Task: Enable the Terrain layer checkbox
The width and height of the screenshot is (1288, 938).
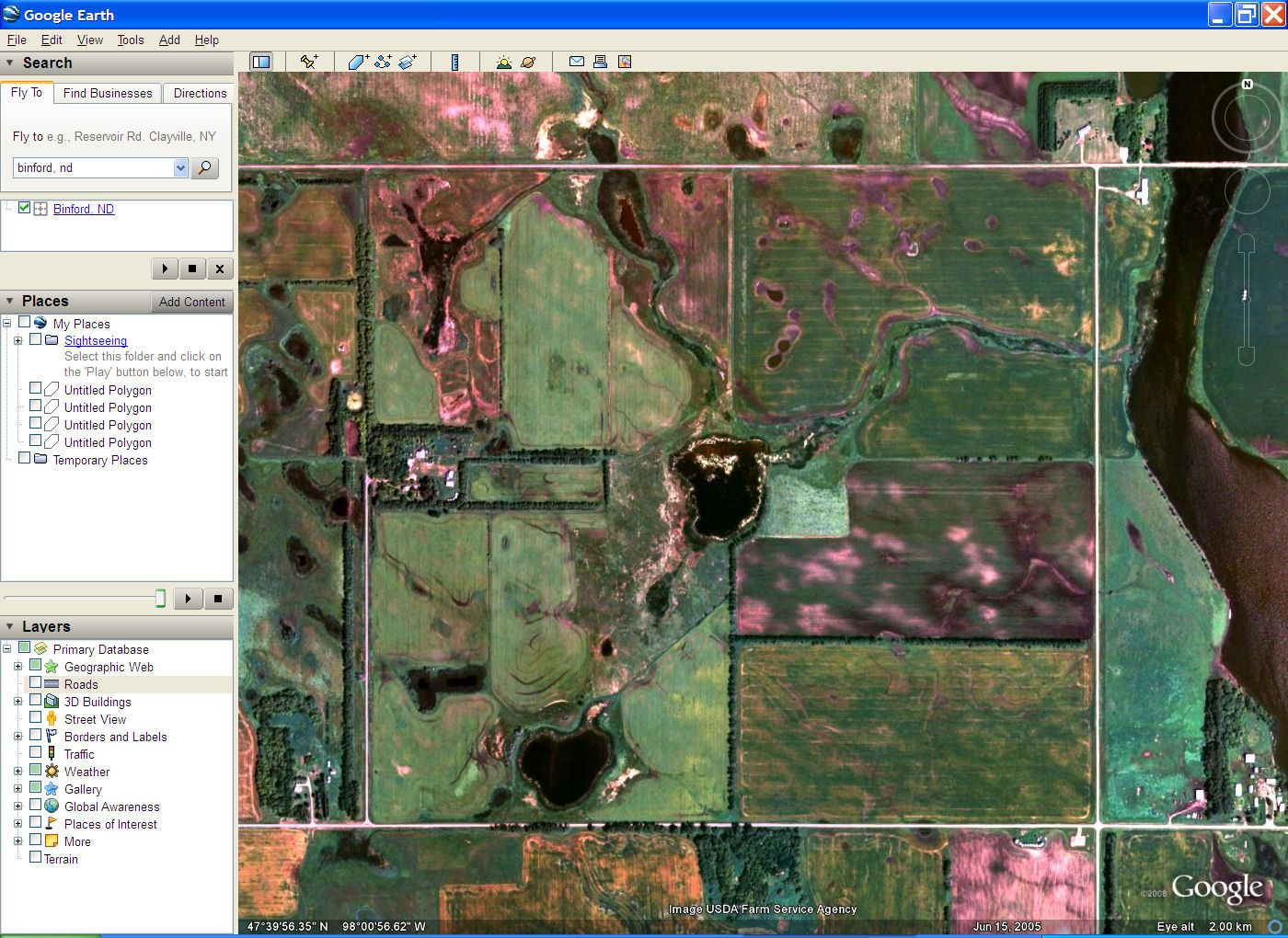Action: coord(35,857)
